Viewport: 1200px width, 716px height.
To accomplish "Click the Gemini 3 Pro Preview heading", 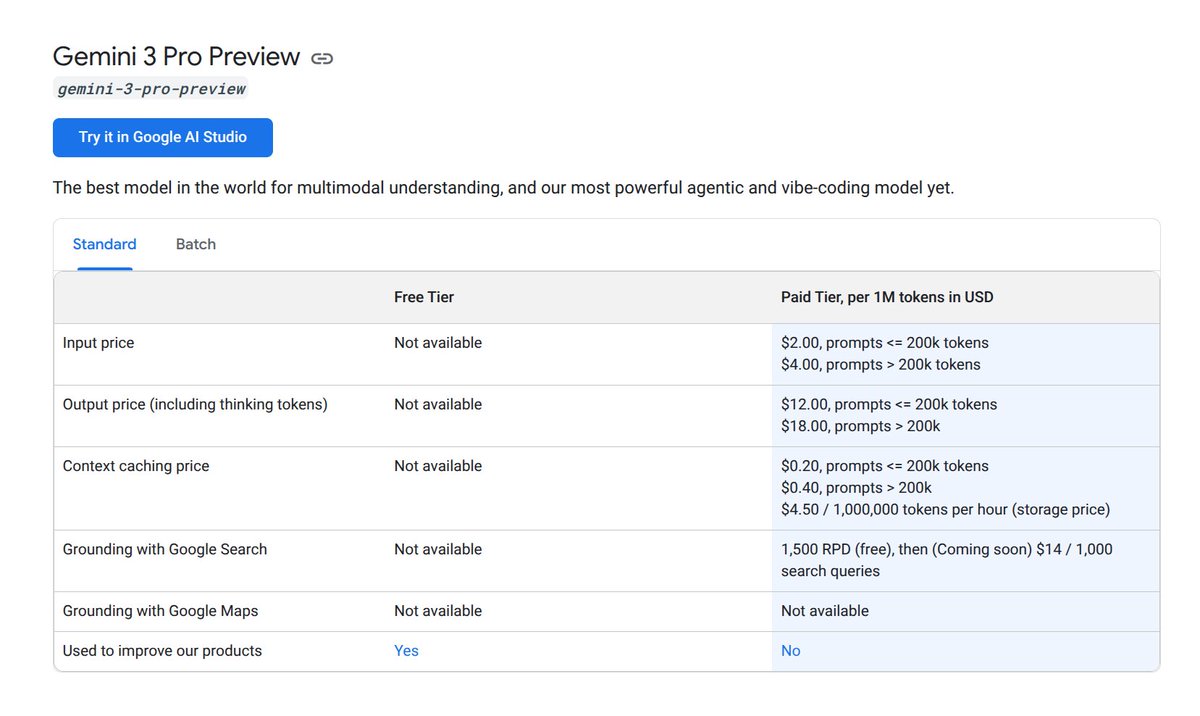I will 176,57.
